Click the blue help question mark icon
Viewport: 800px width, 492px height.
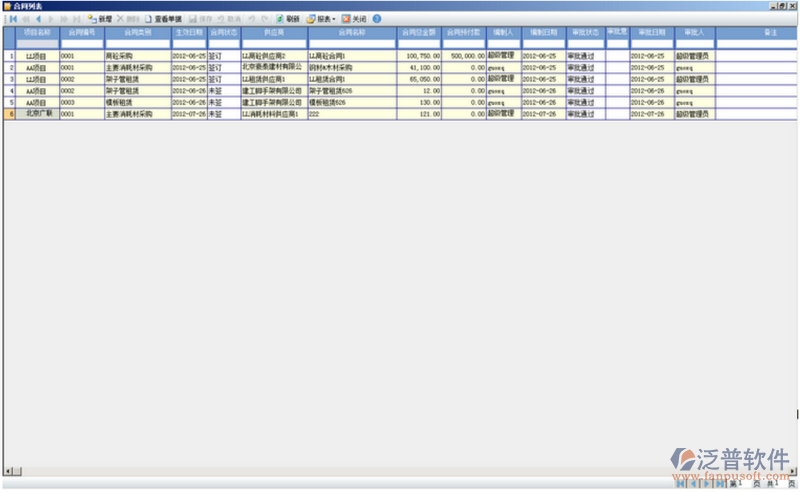click(x=377, y=19)
